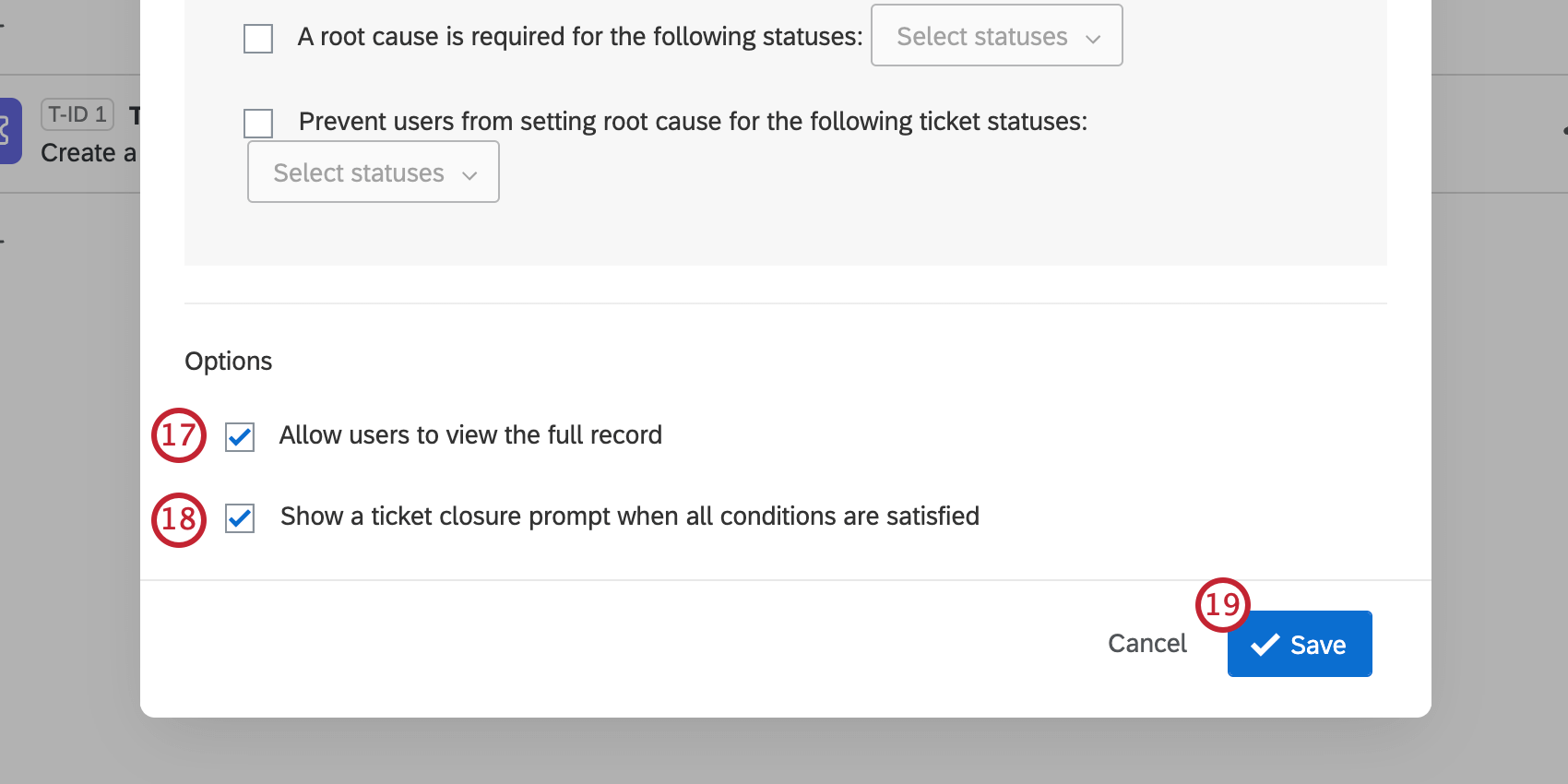The image size is (1568, 784).
Task: Click the red circled 18 annotation marker
Action: point(178,519)
